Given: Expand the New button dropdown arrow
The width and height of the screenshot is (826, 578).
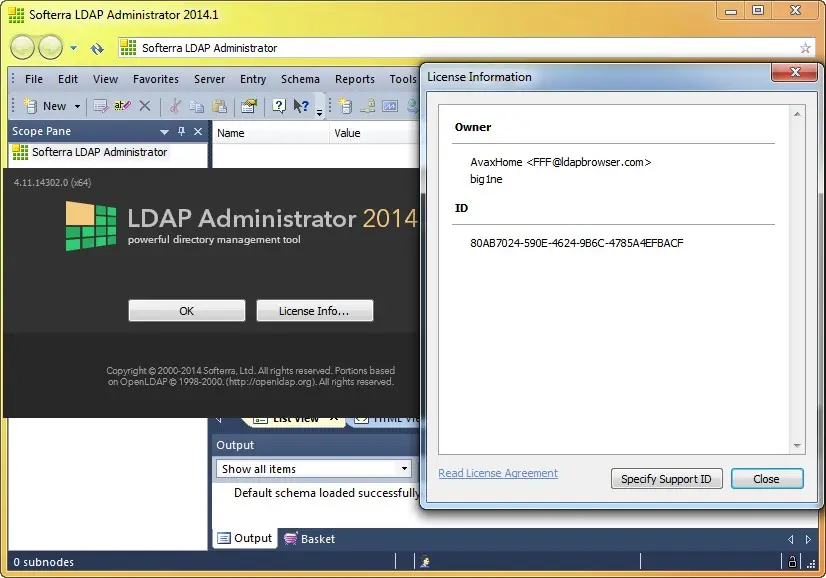Looking at the screenshot, I should coord(77,106).
